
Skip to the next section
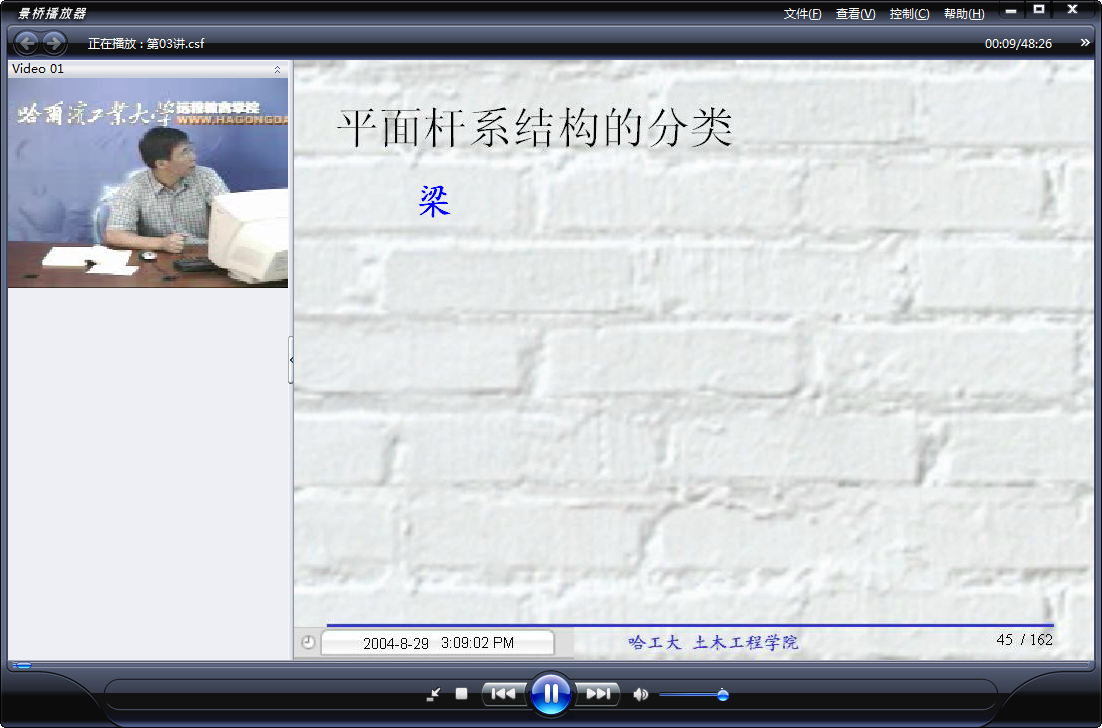point(597,694)
